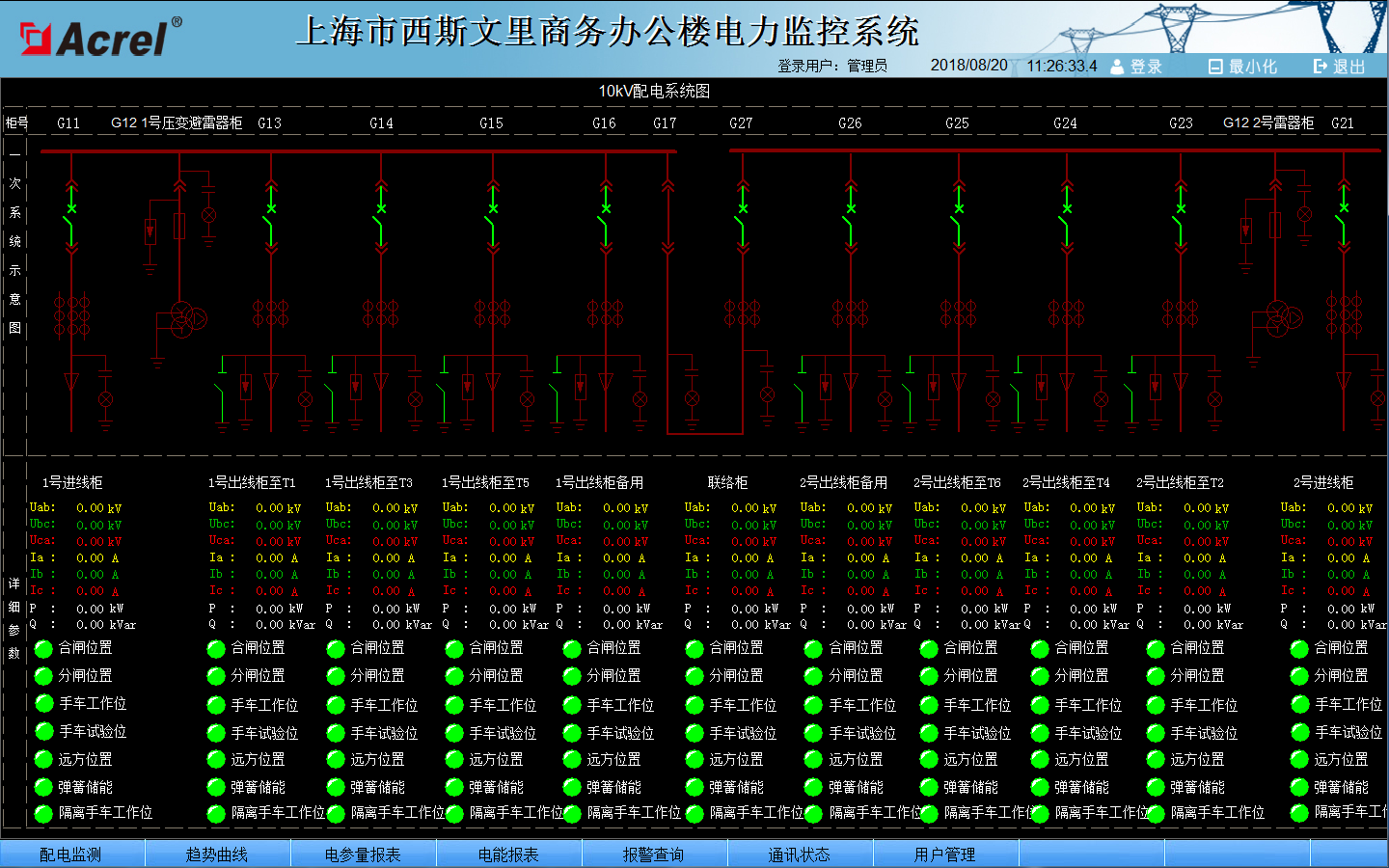Click the login user icon

(x=1118, y=67)
